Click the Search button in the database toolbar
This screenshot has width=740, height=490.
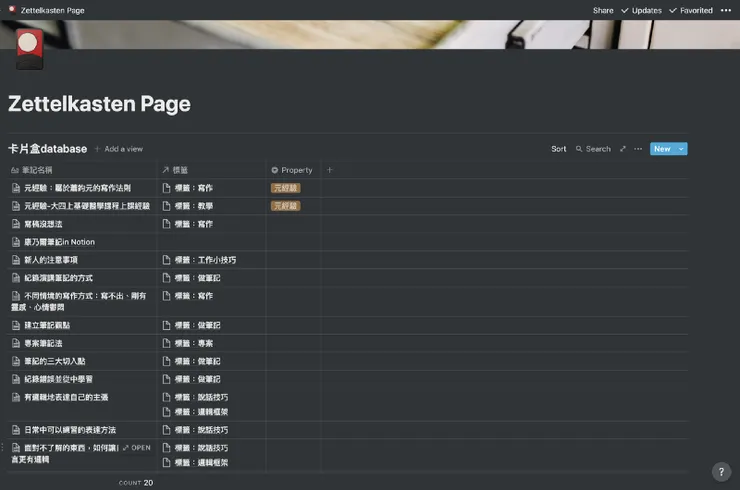point(593,149)
